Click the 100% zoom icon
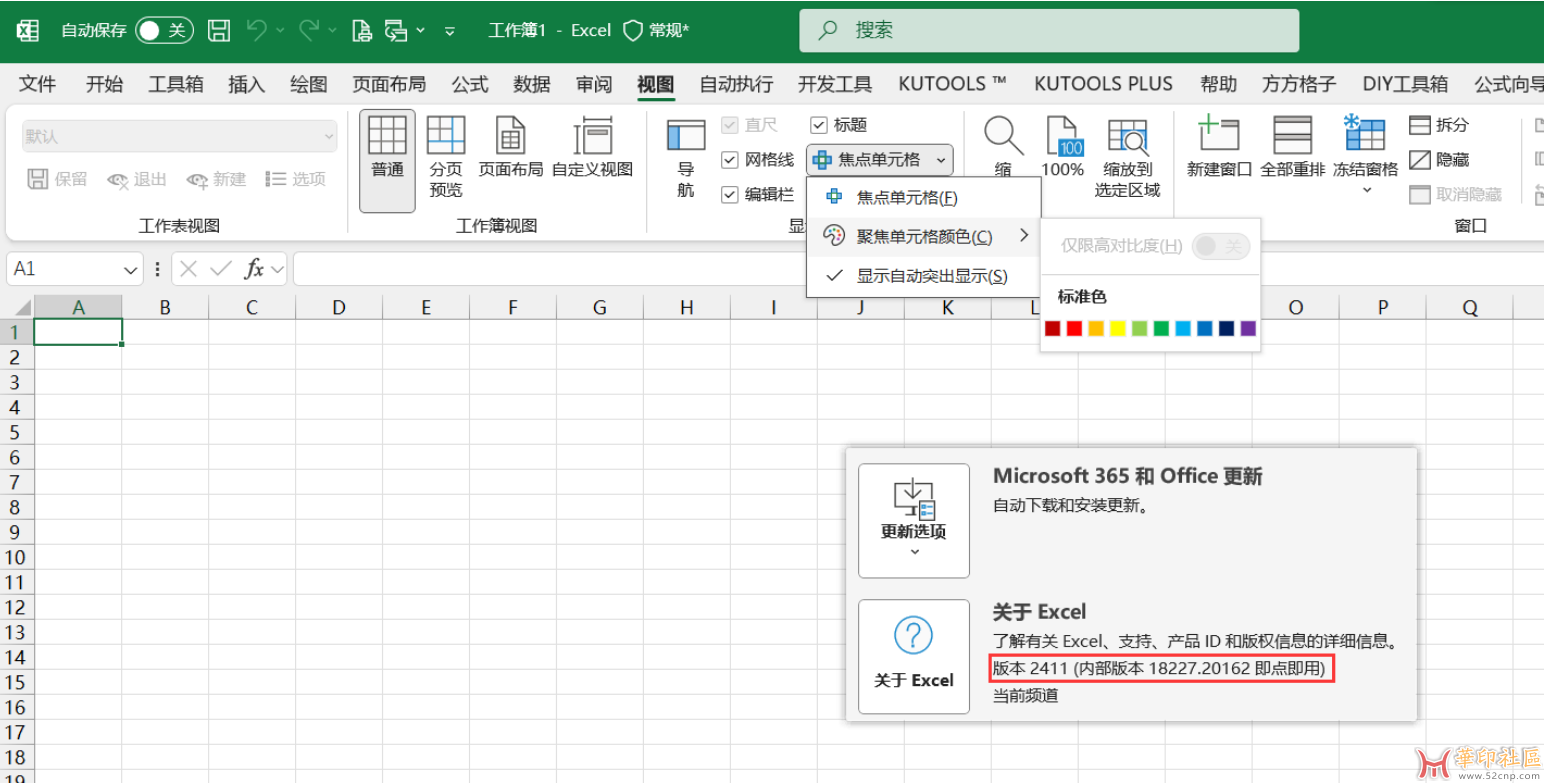 [x=1063, y=135]
